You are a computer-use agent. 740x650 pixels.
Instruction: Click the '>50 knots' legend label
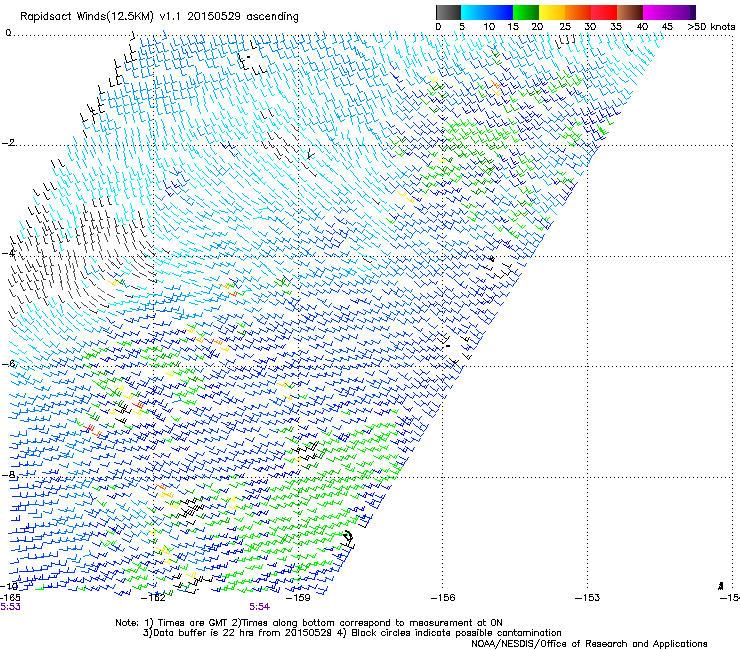click(x=711, y=27)
